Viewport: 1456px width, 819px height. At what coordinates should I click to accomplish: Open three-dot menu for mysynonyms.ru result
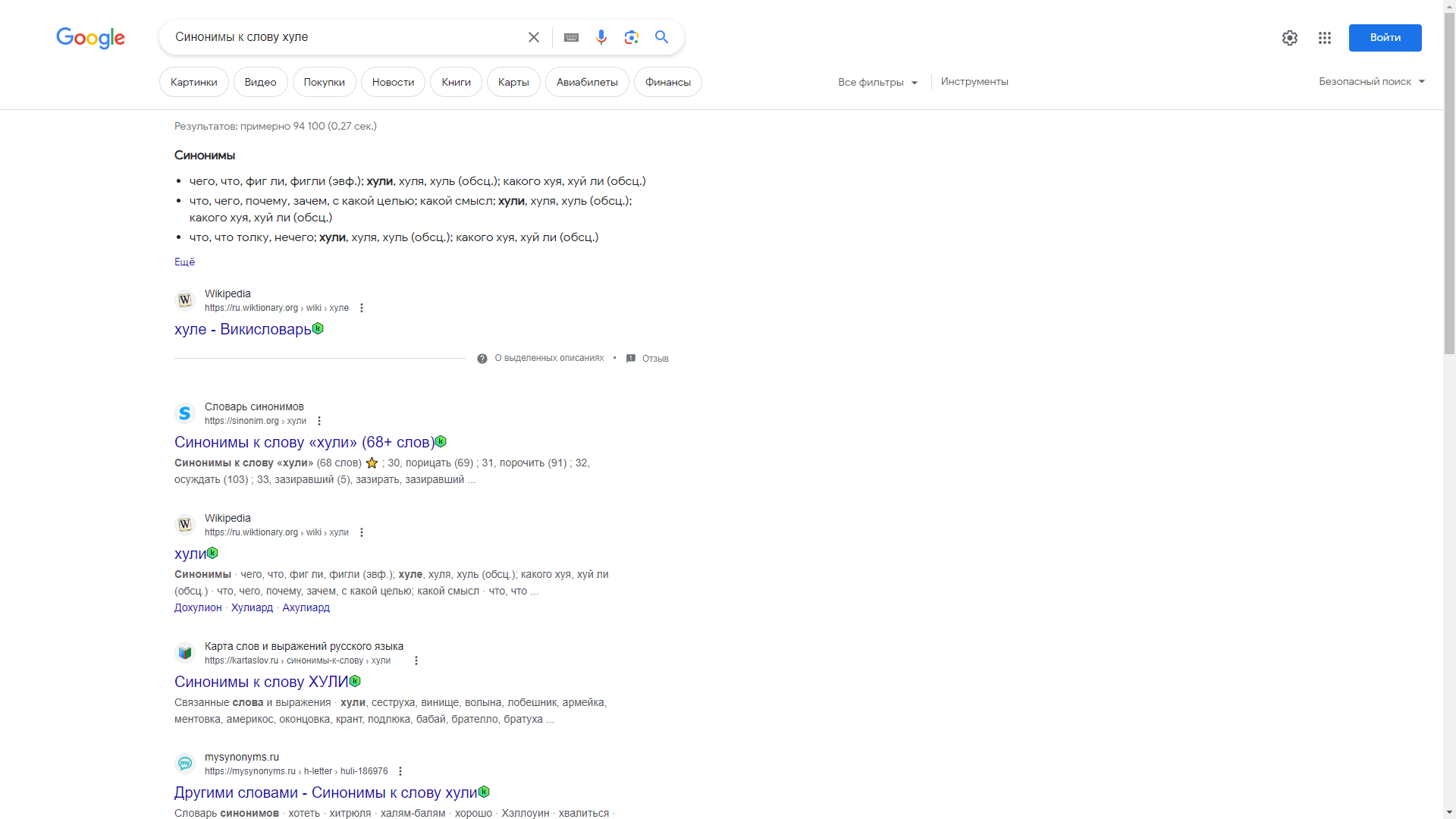(400, 771)
